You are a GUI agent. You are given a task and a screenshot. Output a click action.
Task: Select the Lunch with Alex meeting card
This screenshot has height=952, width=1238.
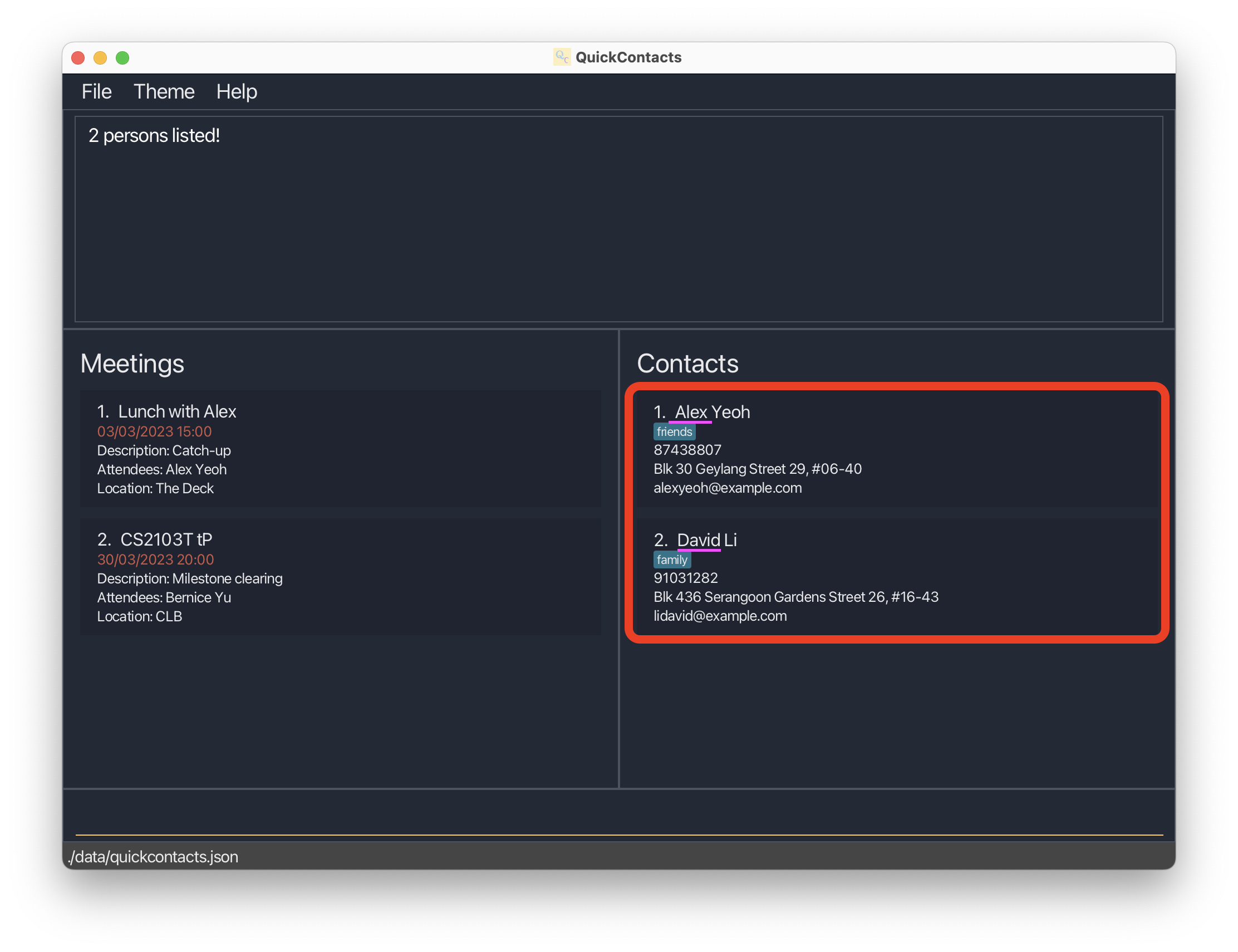click(341, 448)
